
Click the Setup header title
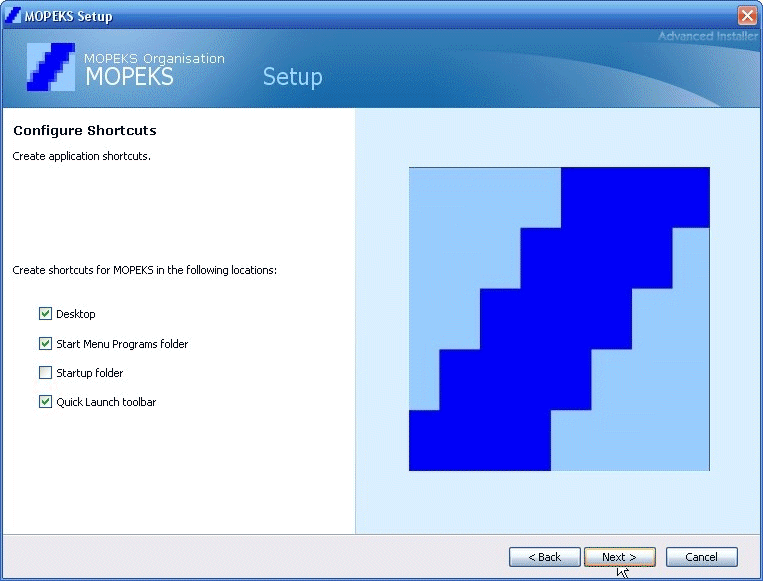click(292, 77)
